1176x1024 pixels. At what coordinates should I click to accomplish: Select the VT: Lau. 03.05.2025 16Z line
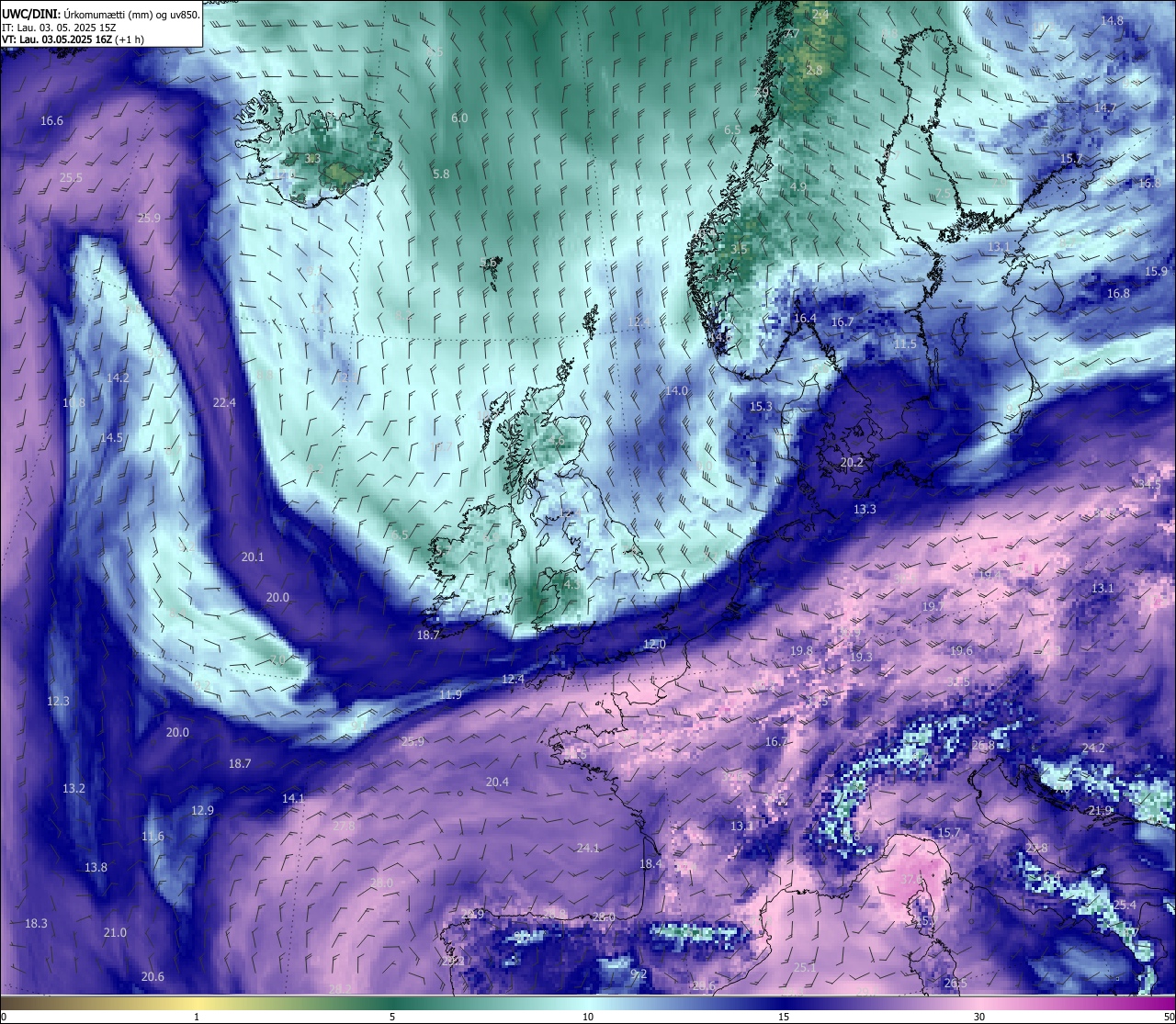click(73, 39)
